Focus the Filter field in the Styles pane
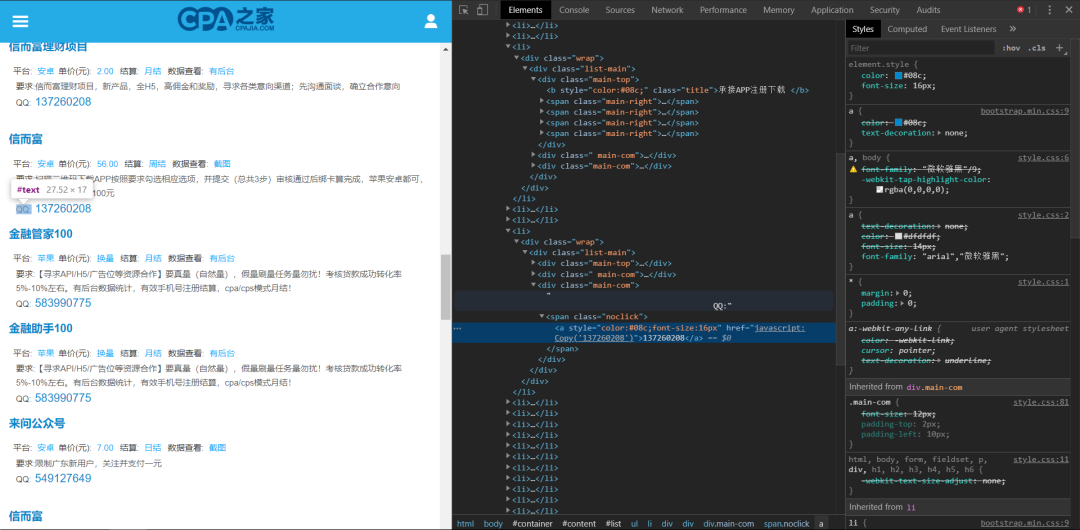This screenshot has width=1080, height=530. coord(921,48)
